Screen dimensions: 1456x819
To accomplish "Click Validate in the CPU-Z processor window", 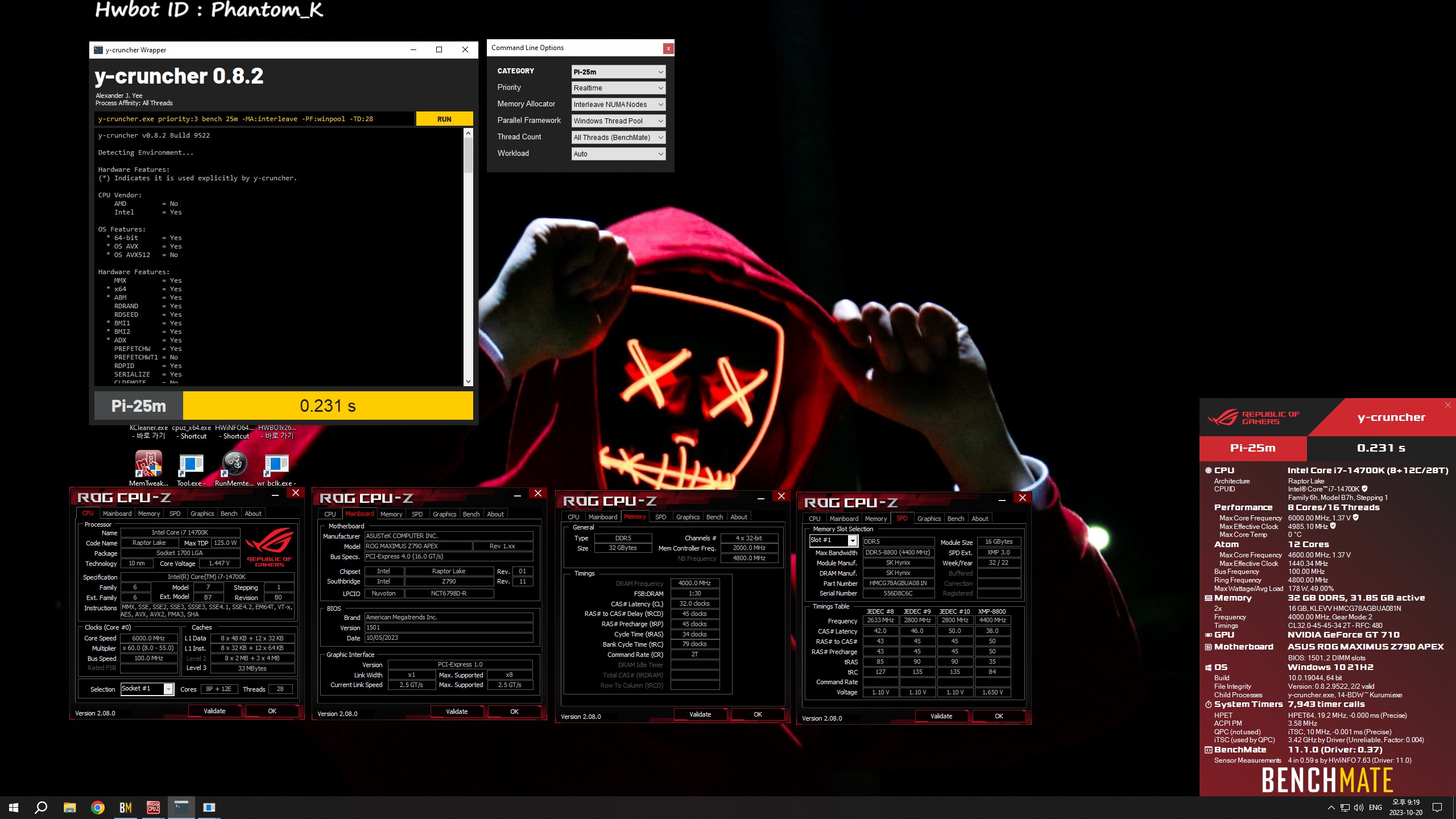I will [x=214, y=711].
